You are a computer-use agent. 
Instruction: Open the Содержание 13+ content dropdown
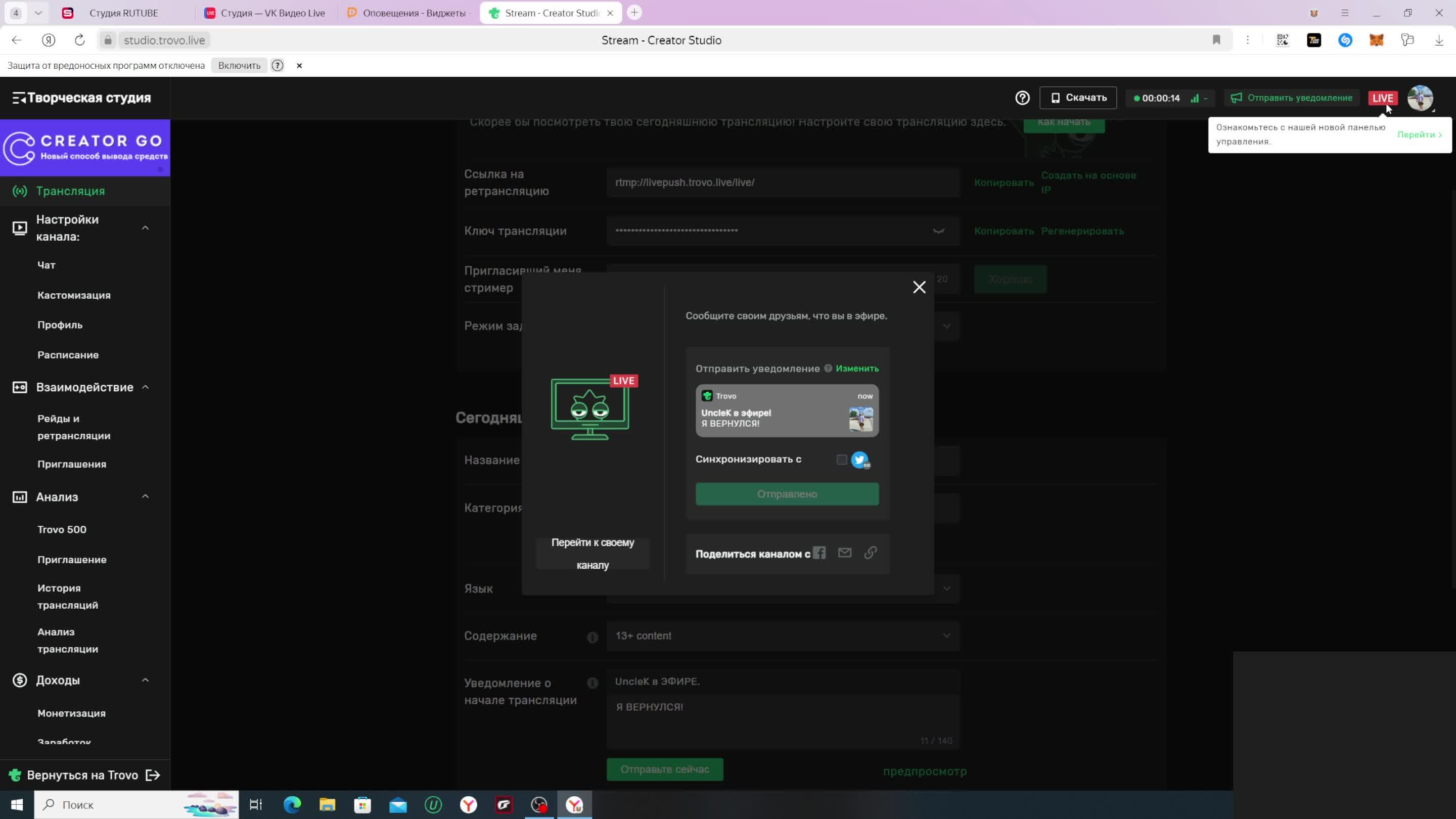(x=784, y=636)
